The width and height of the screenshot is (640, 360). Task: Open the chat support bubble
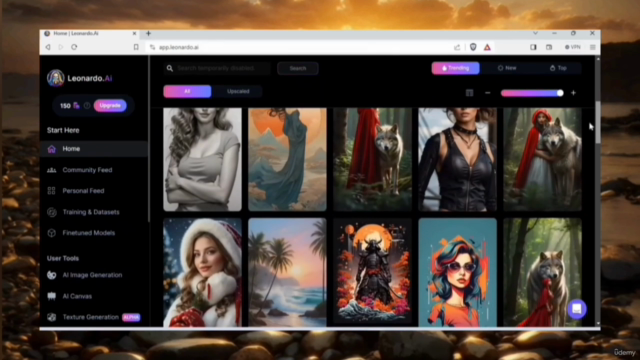pos(577,309)
